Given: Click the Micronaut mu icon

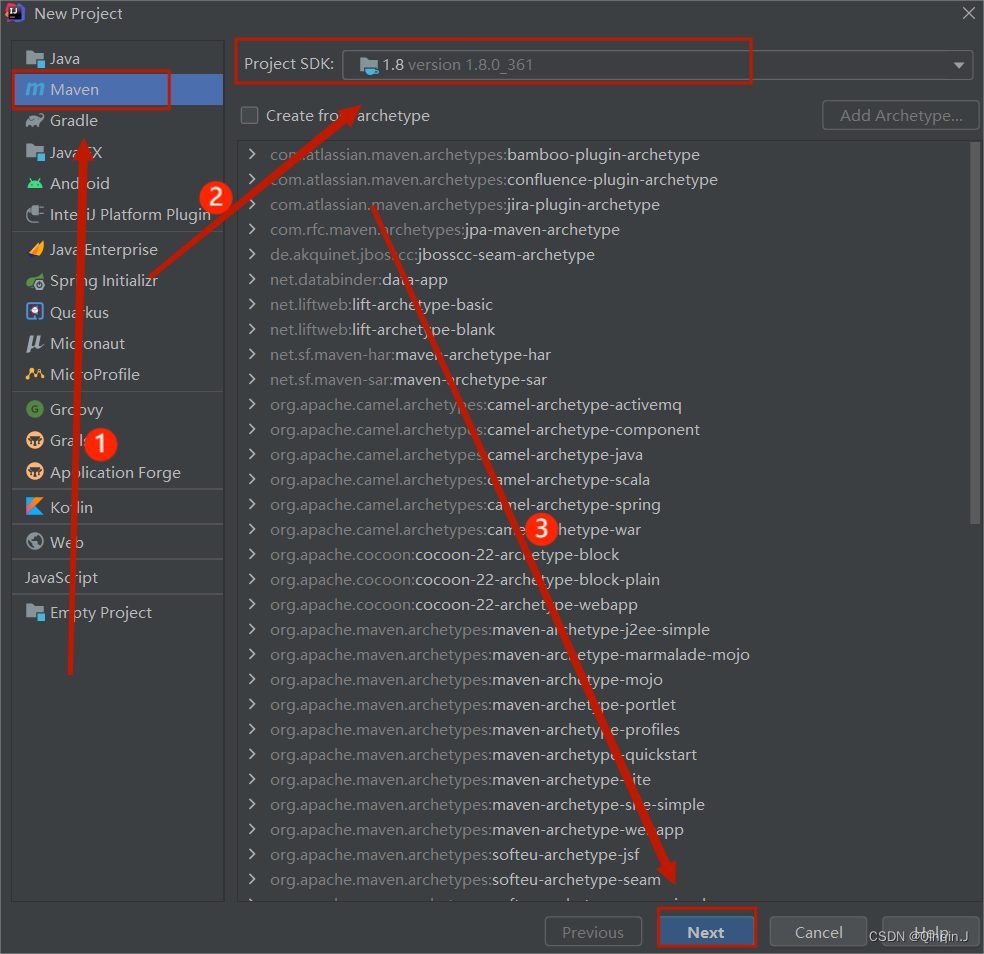Looking at the screenshot, I should 35,343.
